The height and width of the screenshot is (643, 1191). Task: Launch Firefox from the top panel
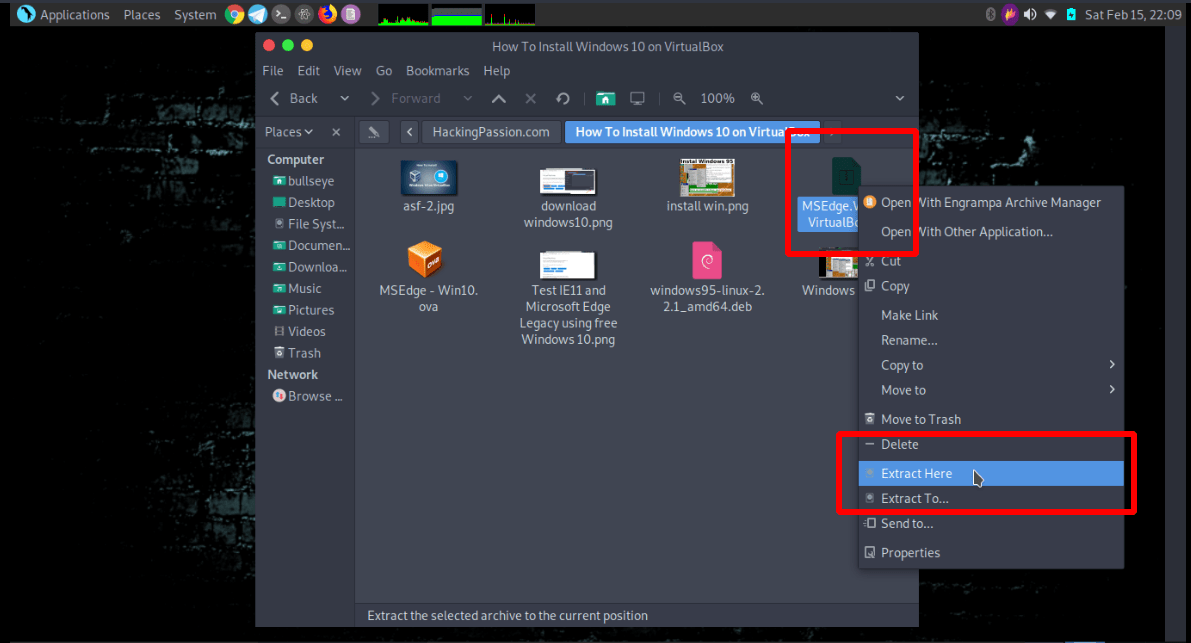point(327,14)
